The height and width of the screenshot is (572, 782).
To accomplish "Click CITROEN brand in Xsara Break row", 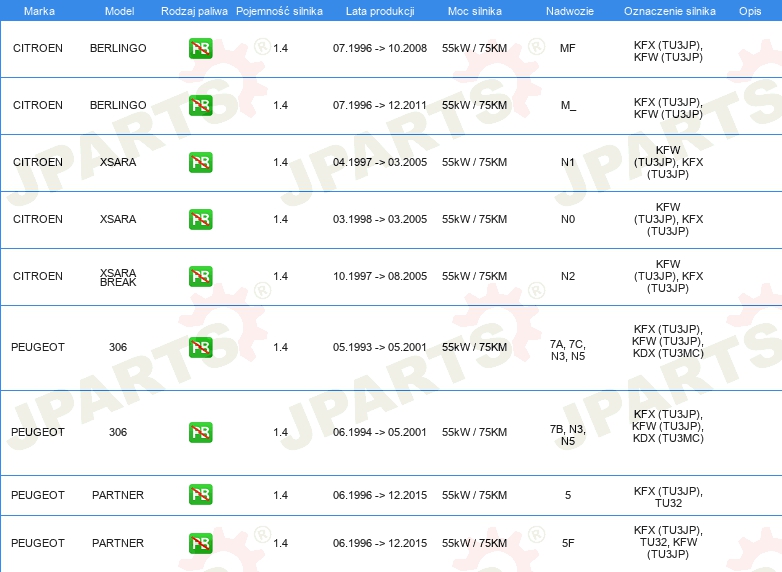I will 38,276.
